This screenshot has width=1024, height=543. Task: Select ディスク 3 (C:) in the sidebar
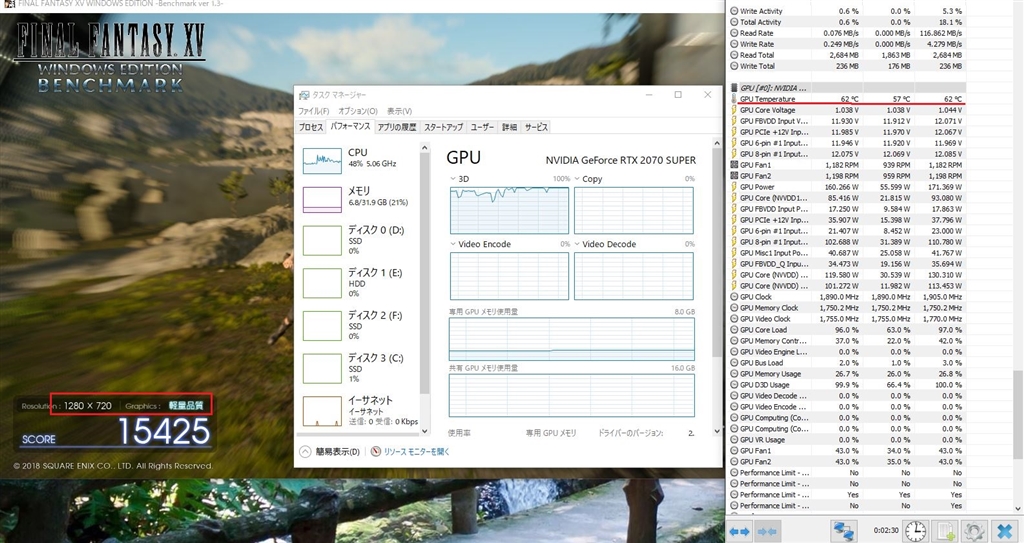click(358, 368)
